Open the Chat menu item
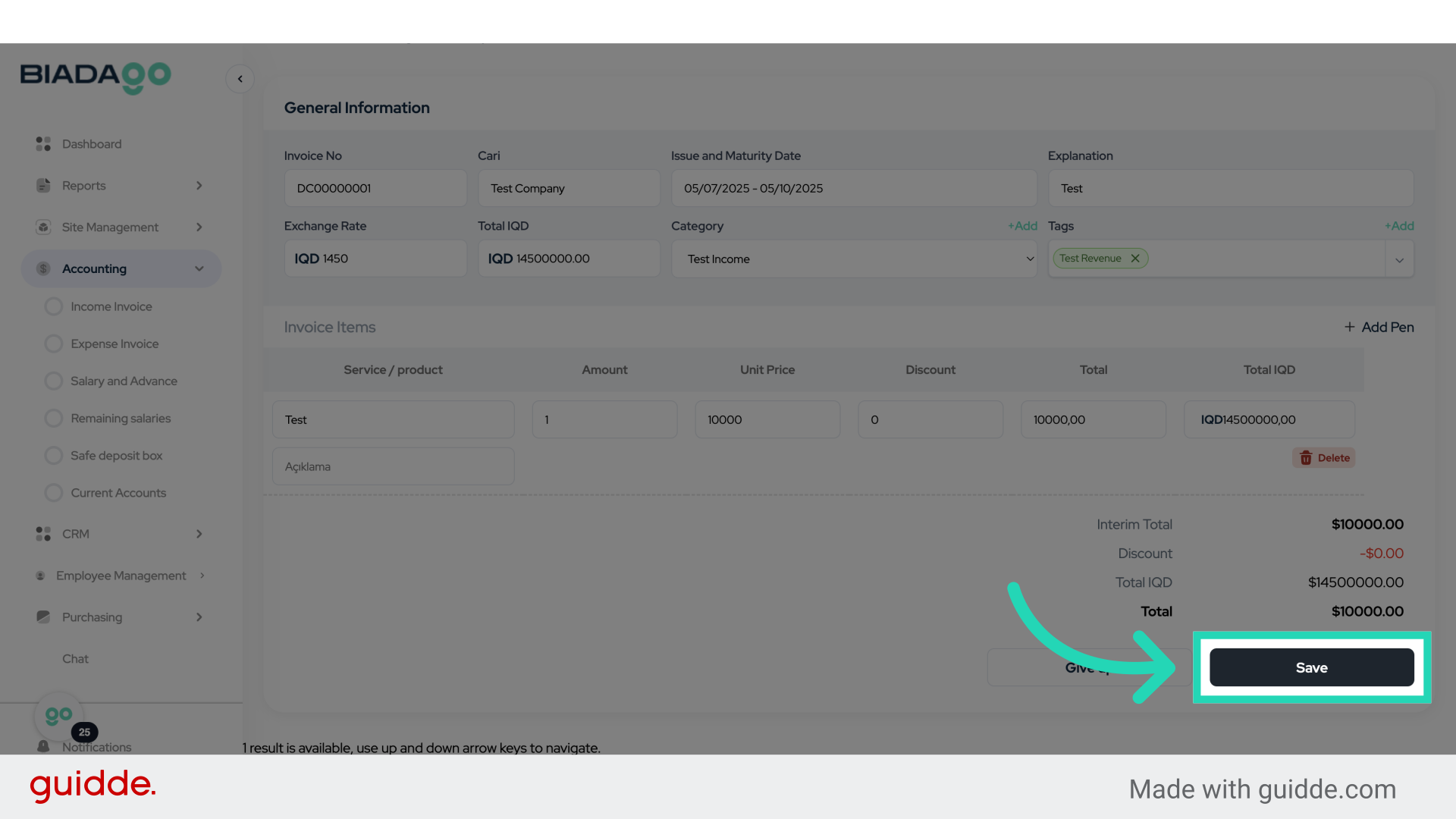The height and width of the screenshot is (819, 1456). tap(75, 659)
